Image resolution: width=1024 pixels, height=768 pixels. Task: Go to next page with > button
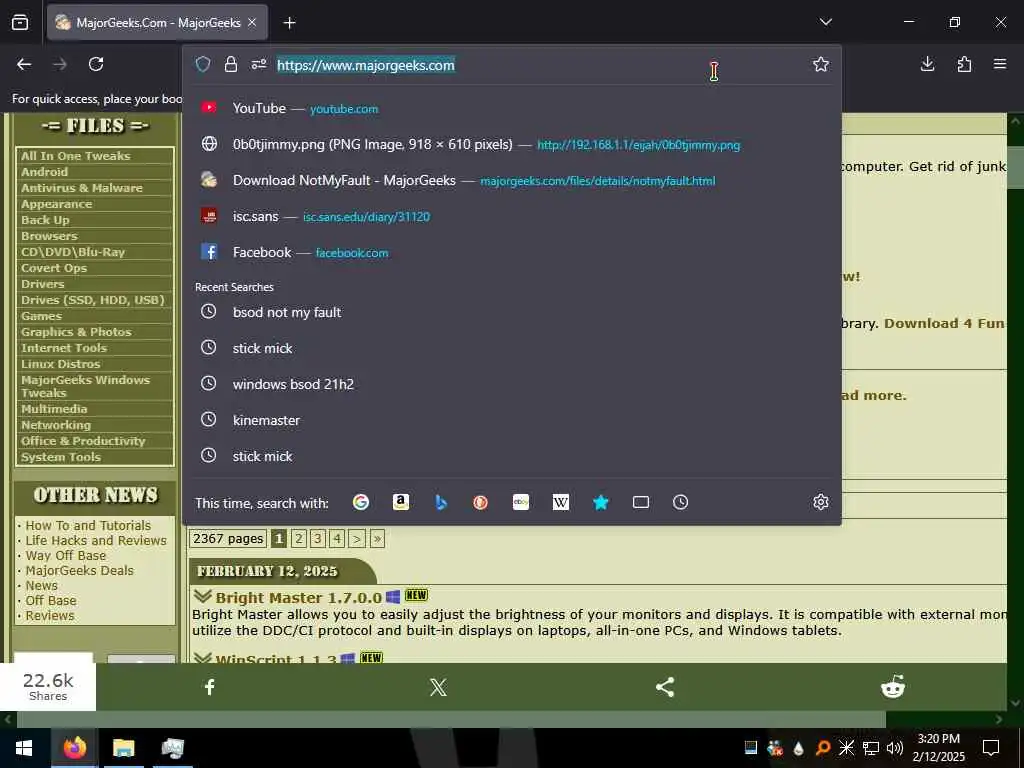pyautogui.click(x=357, y=539)
